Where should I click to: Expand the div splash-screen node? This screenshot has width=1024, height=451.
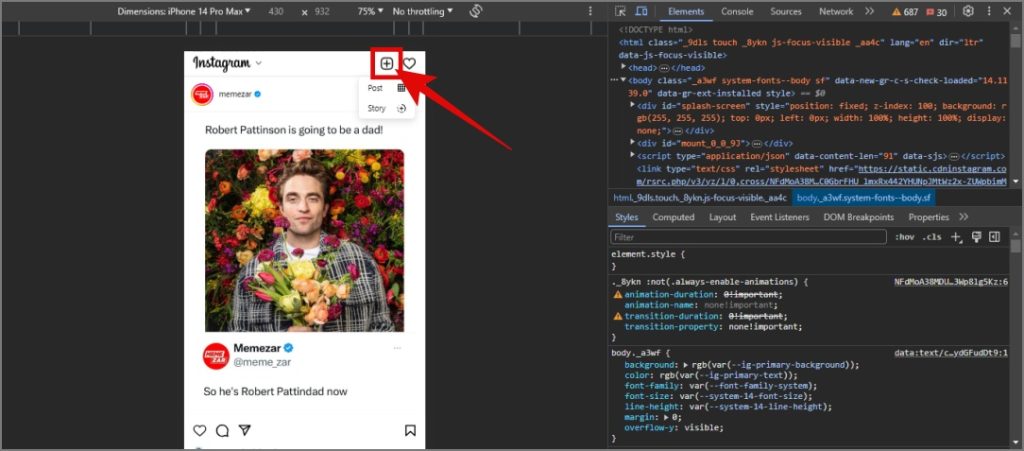(632, 105)
